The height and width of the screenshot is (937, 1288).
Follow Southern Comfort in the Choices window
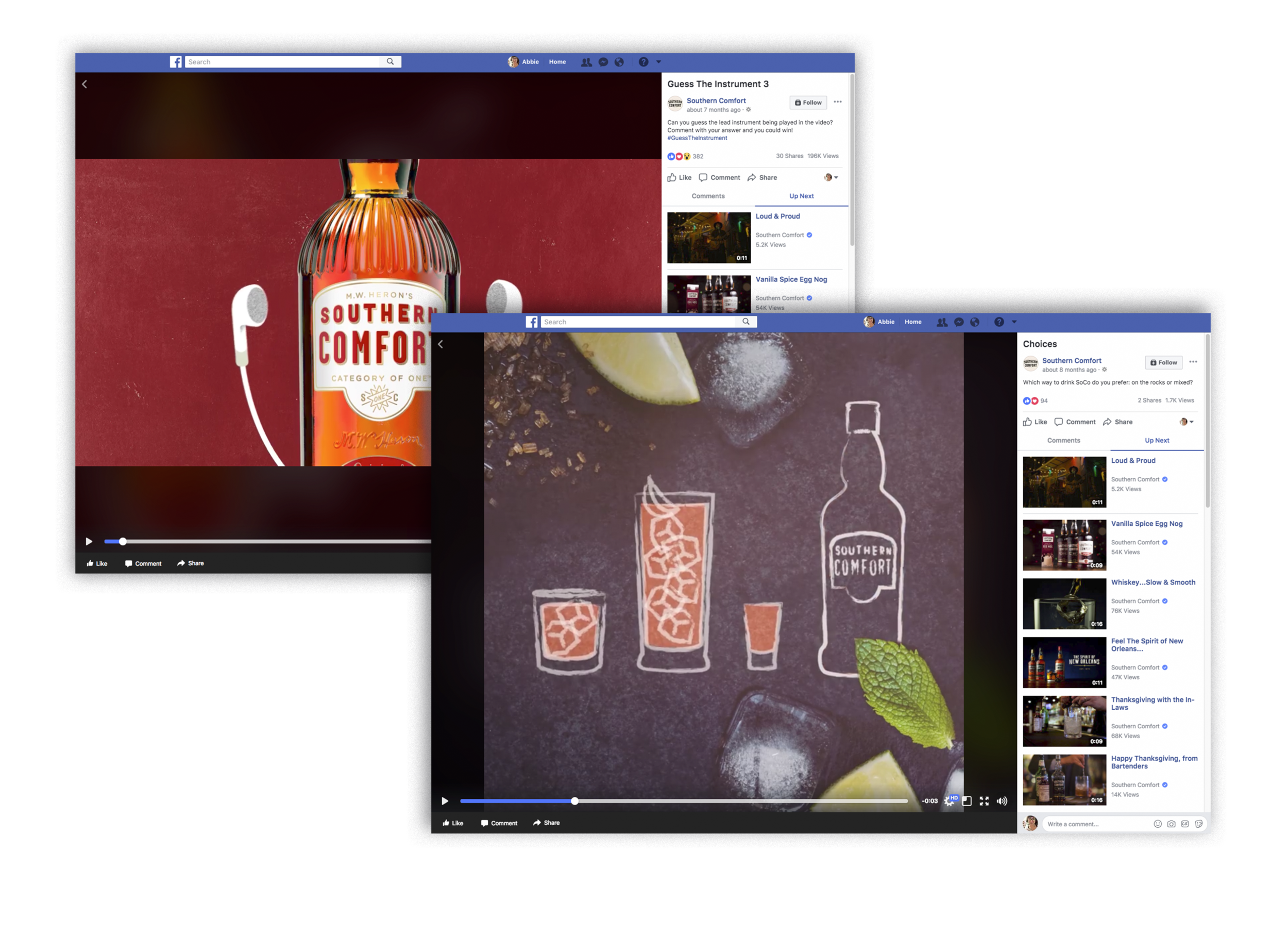(x=1164, y=362)
